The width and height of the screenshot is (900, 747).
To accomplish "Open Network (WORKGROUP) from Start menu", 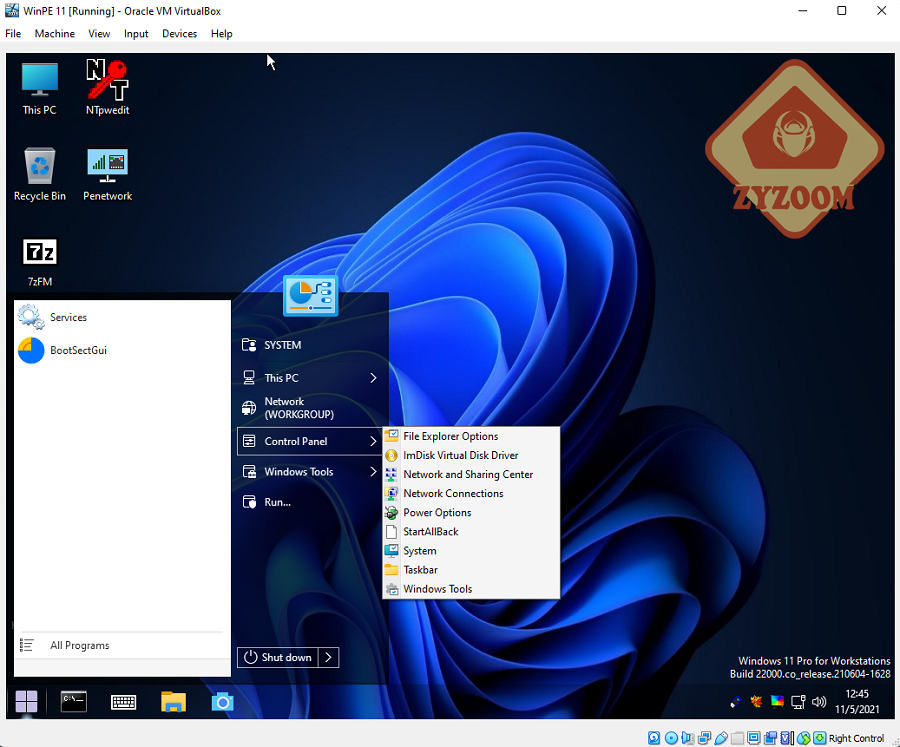I will pos(310,408).
